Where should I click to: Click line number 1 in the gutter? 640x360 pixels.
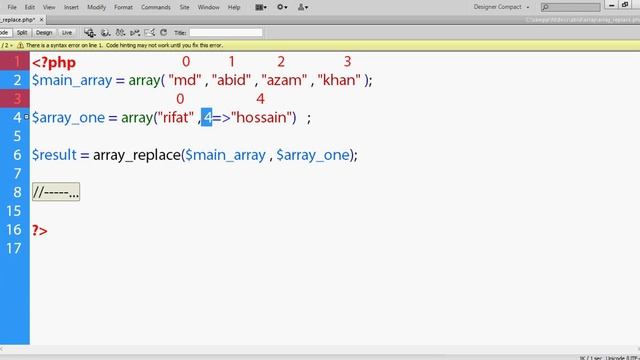tap(17, 62)
